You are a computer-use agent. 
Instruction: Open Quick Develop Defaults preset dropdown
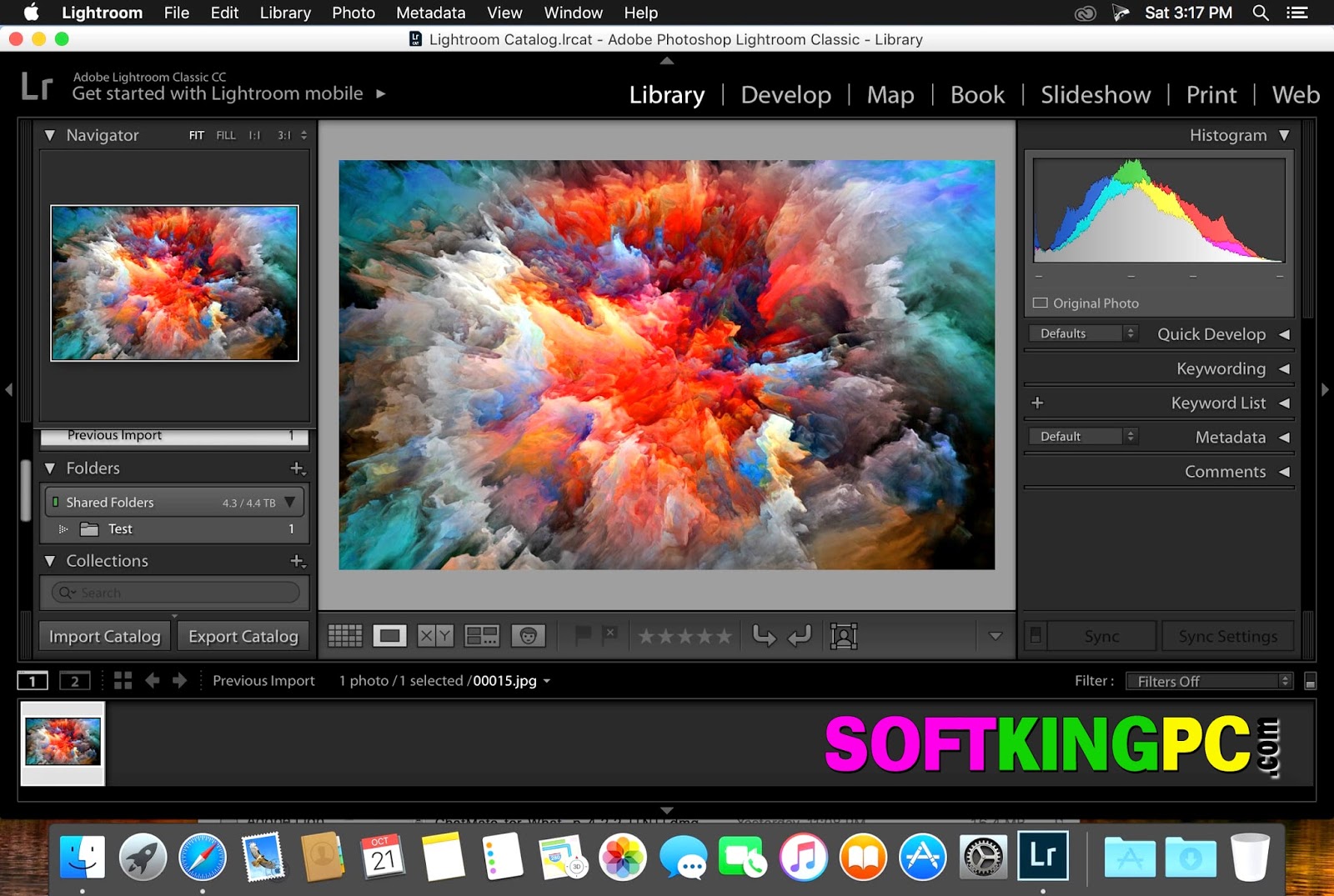point(1083,333)
